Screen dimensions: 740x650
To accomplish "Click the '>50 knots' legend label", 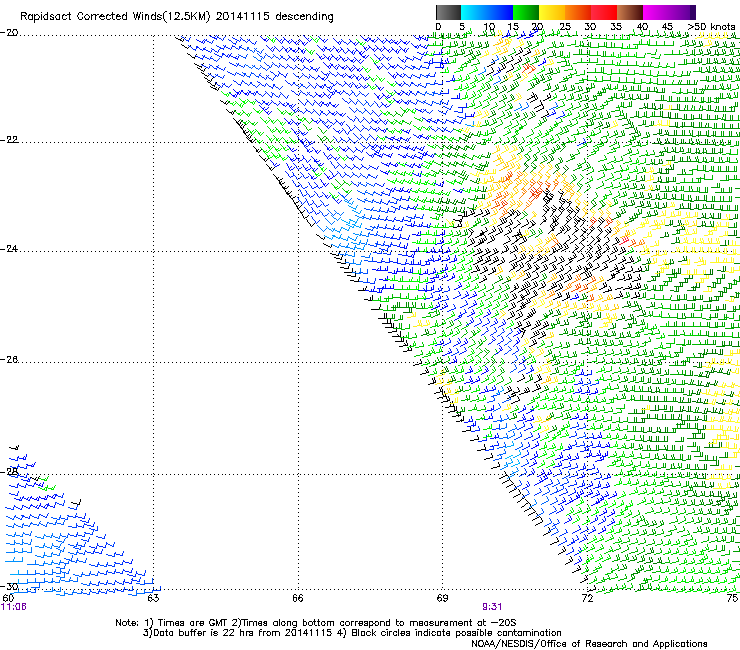I will 711,27.
